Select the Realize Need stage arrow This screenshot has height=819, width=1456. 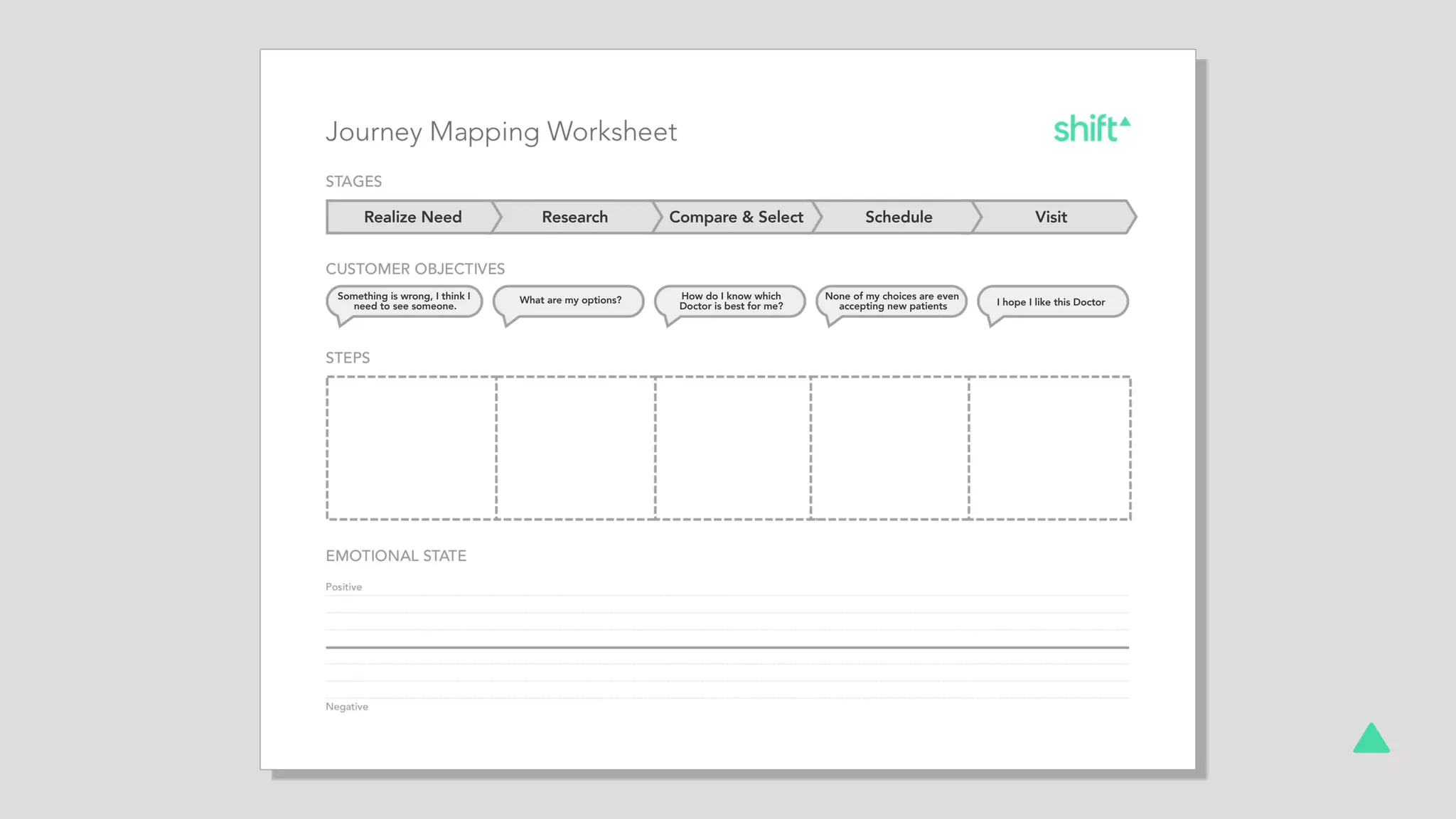pos(412,217)
